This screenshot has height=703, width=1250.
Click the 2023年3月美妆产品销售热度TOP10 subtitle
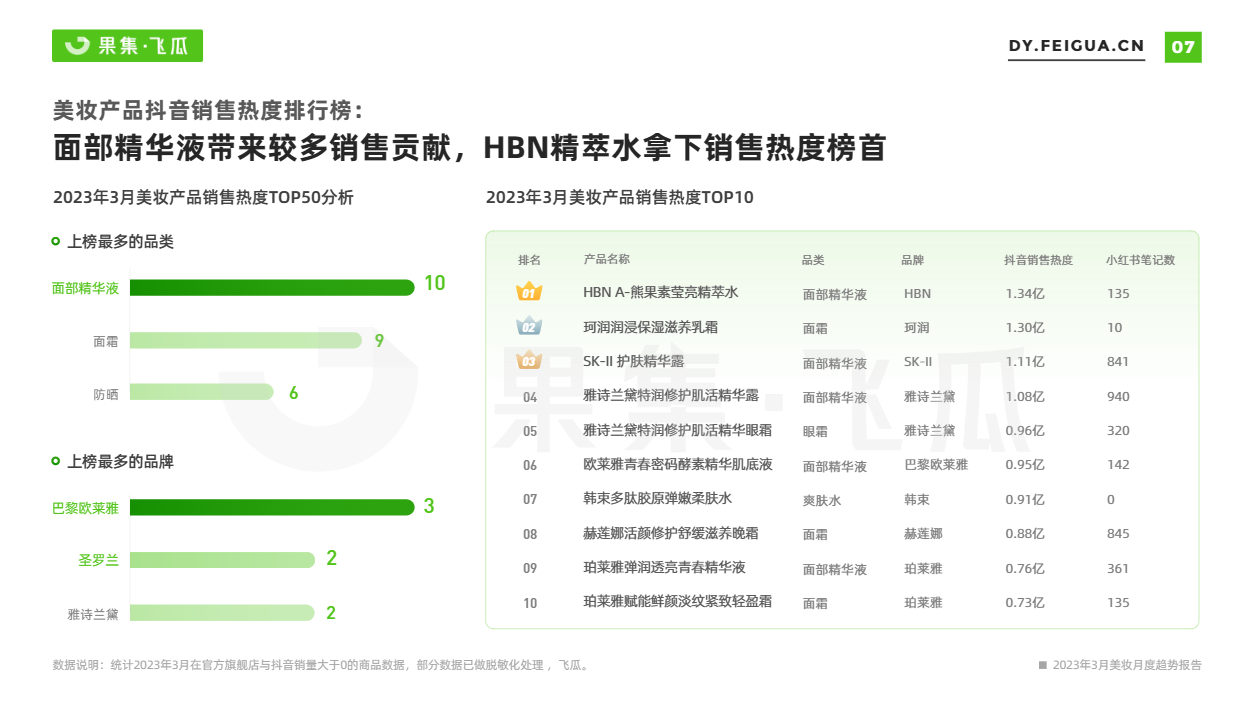tap(620, 197)
